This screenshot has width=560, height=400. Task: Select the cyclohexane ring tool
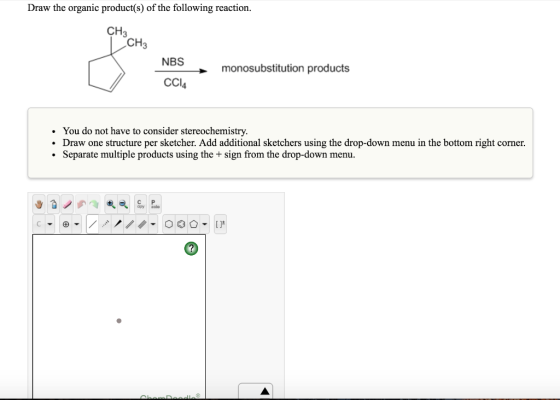tap(169, 224)
